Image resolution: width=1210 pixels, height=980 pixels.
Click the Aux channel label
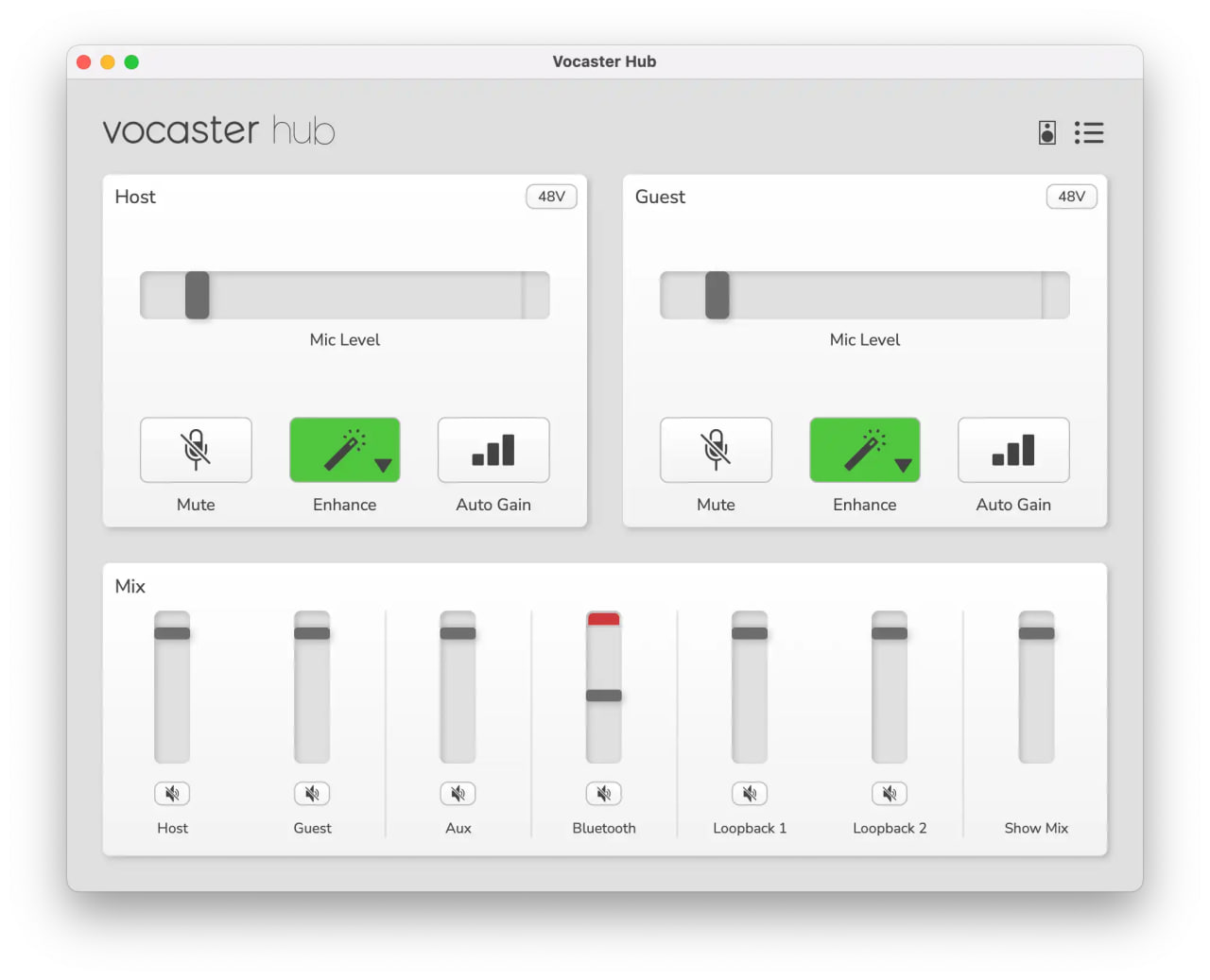tap(458, 828)
